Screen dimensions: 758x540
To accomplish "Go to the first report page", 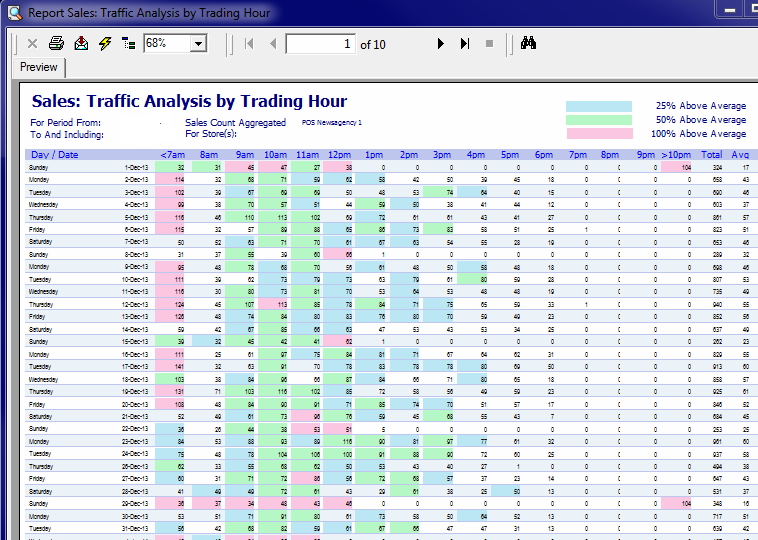I will pos(248,44).
